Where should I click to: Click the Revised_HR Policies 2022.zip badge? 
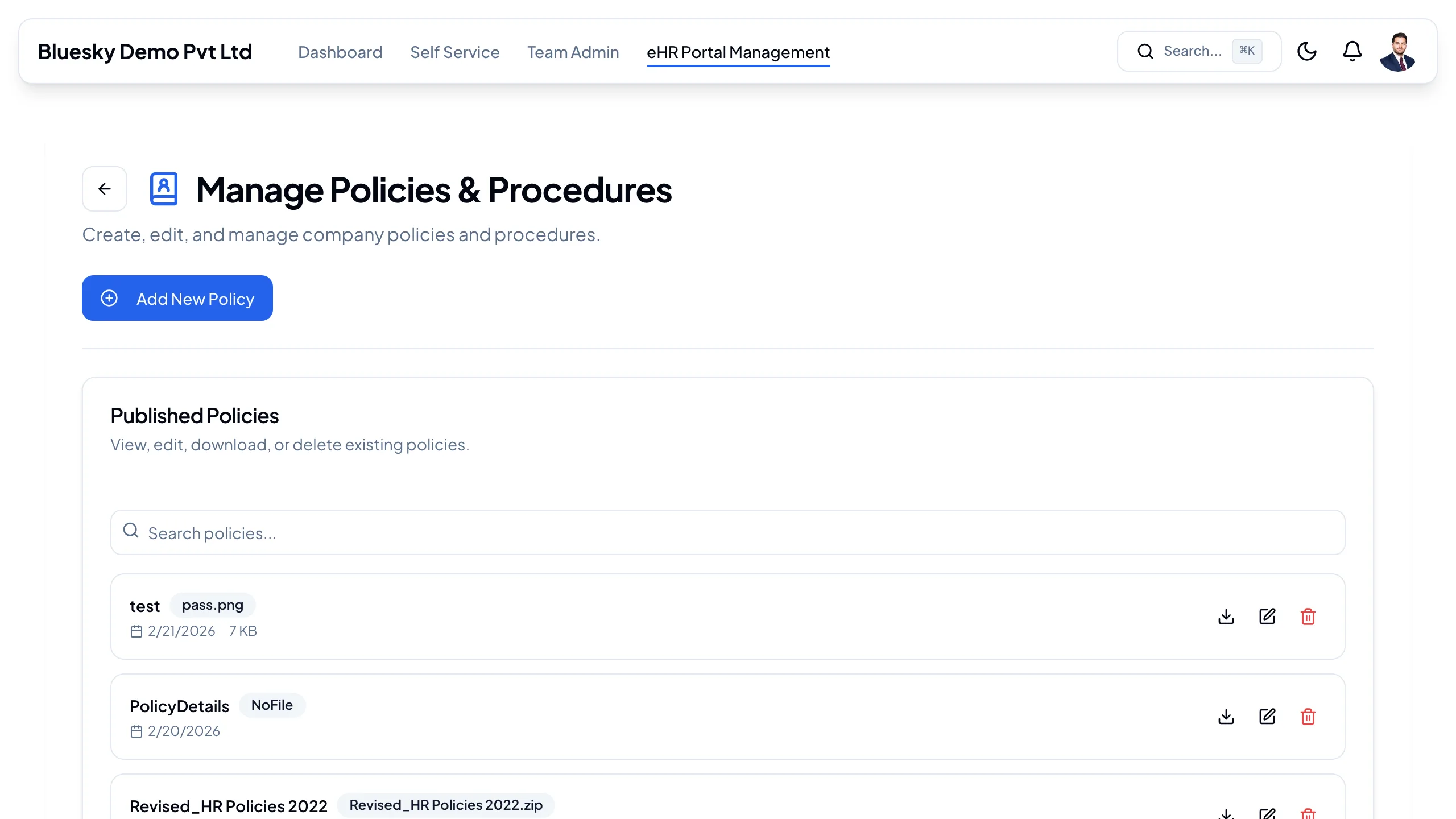[x=446, y=805]
